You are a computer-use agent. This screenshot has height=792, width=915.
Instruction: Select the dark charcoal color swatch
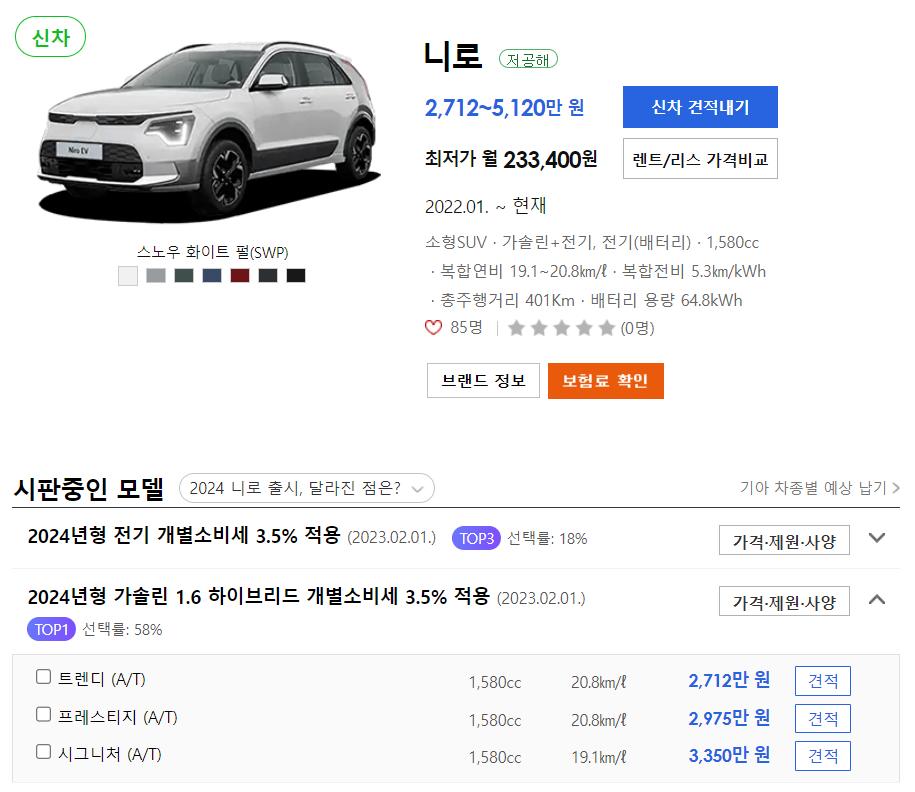coord(268,275)
